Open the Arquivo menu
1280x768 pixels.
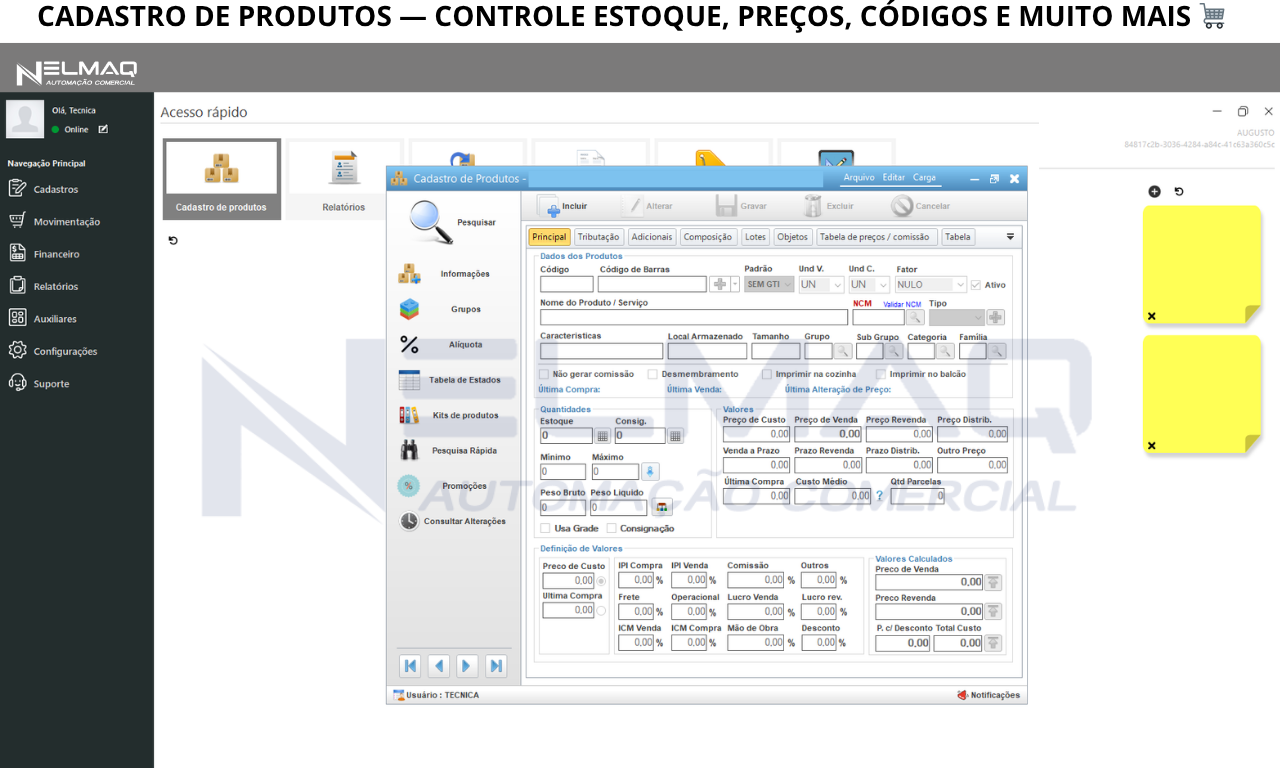point(859,178)
